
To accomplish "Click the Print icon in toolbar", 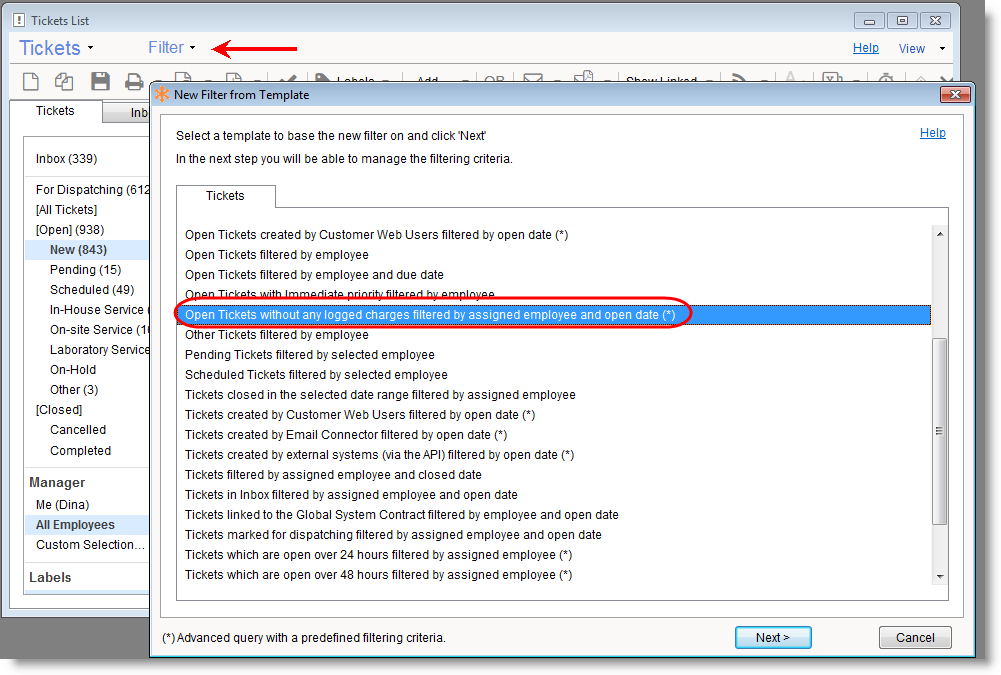I will pyautogui.click(x=134, y=82).
